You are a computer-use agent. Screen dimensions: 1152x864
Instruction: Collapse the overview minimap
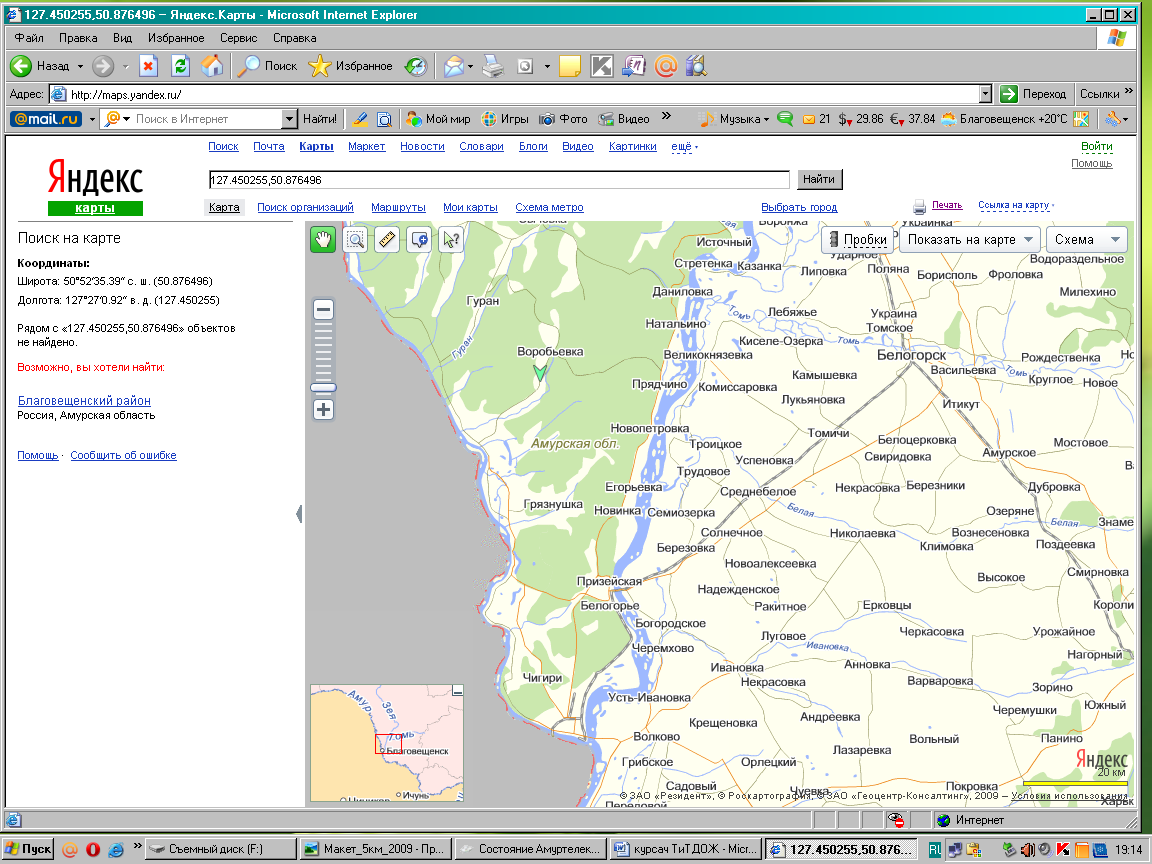[458, 691]
